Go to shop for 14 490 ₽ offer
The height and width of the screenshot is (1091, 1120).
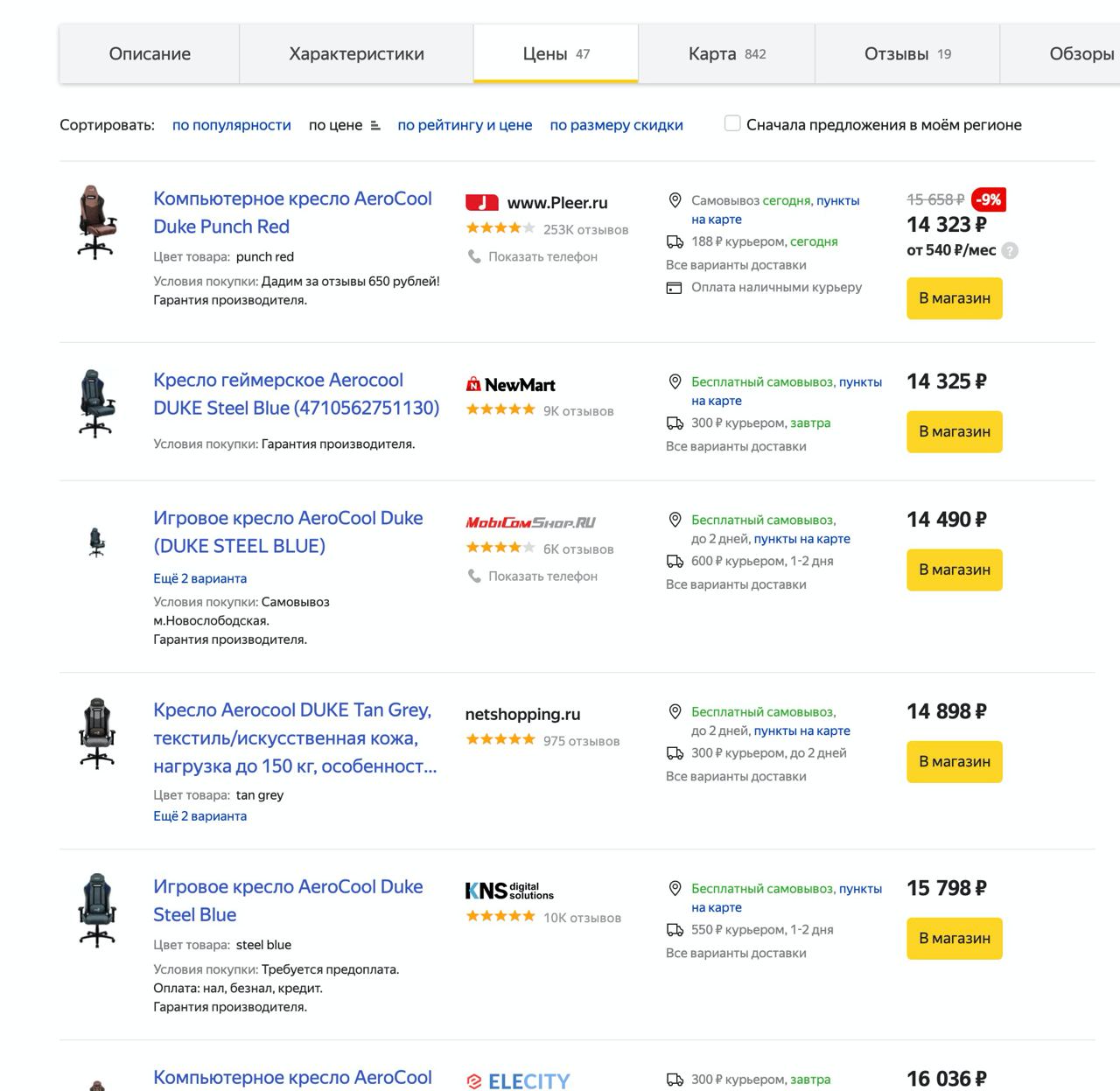pos(955,570)
